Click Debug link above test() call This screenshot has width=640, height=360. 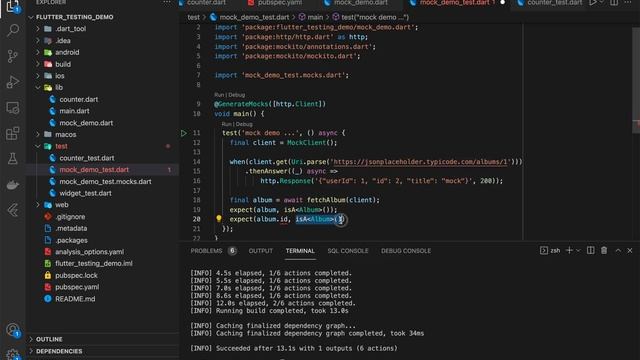tap(244, 124)
